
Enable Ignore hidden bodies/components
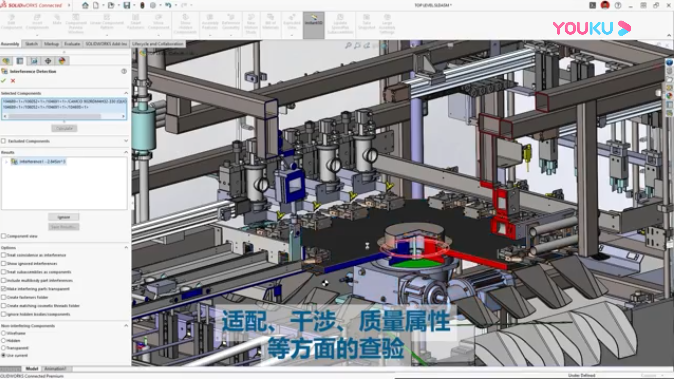(x=3, y=314)
